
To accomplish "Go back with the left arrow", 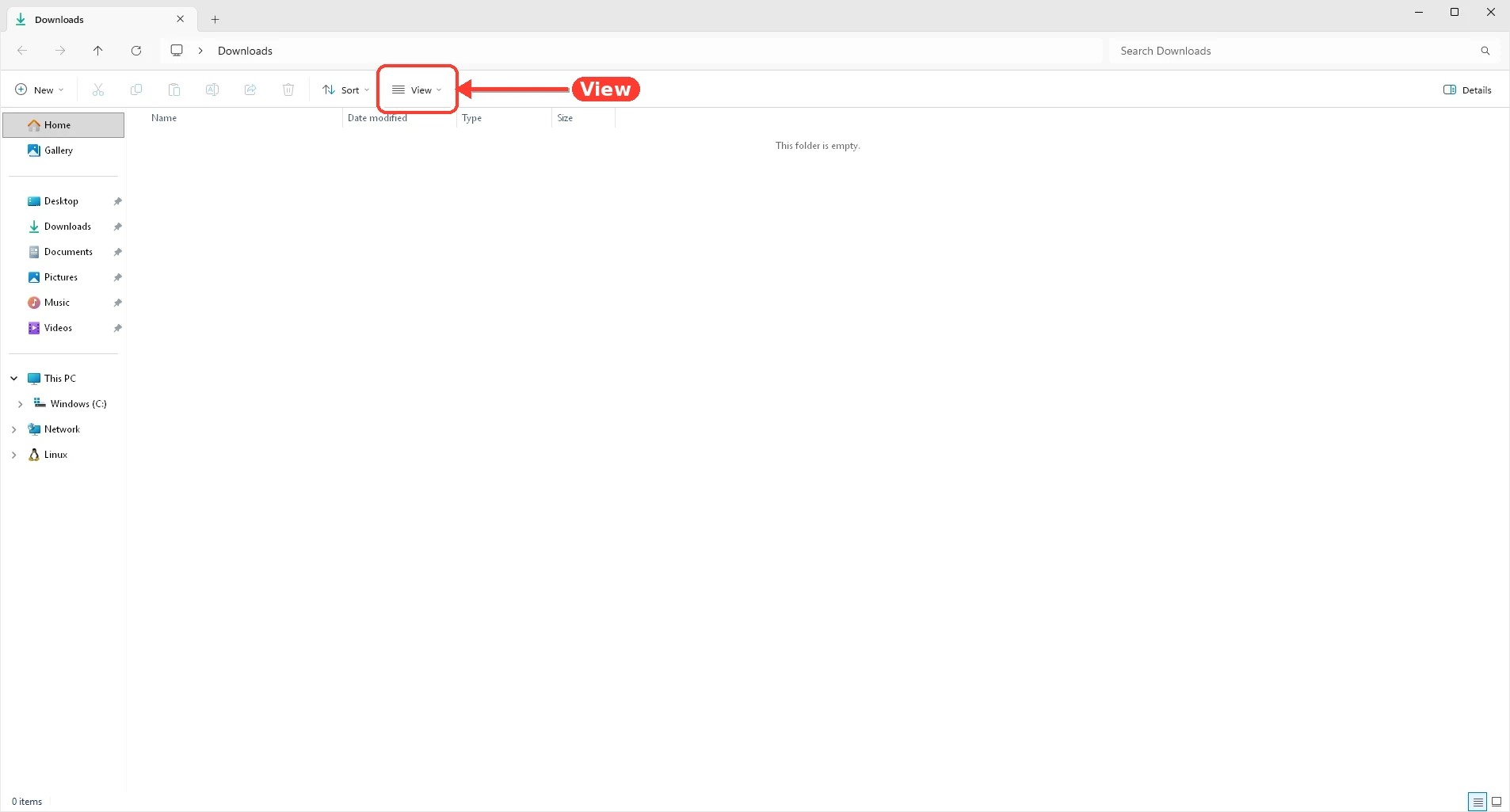I will 22,51.
